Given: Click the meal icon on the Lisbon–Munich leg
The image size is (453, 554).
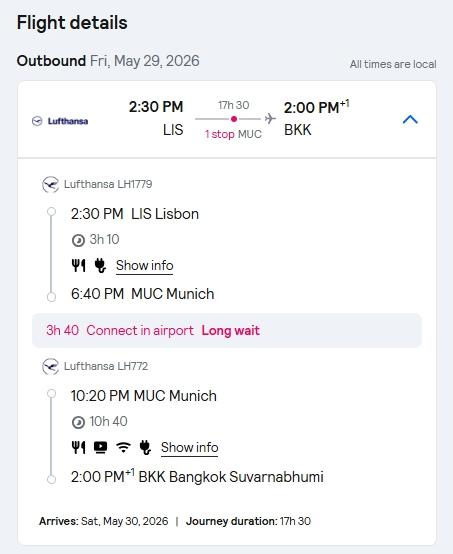Looking at the screenshot, I should [78, 265].
